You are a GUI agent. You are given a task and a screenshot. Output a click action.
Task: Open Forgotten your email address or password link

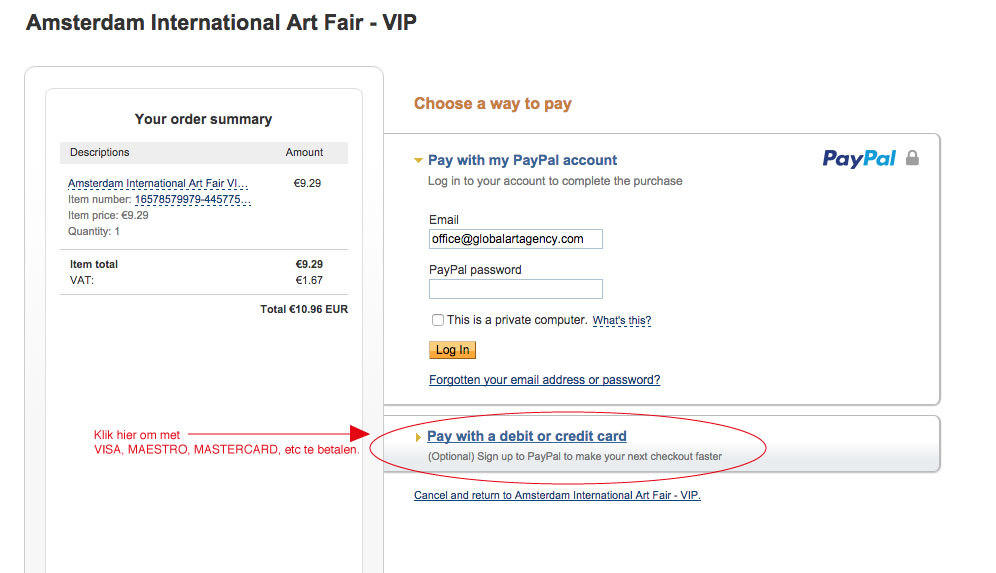pos(544,380)
